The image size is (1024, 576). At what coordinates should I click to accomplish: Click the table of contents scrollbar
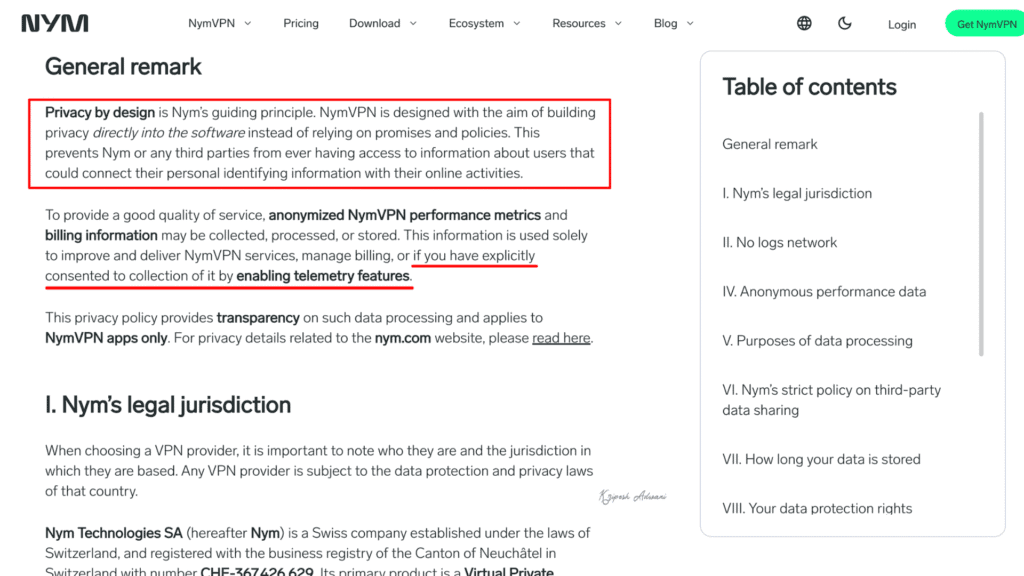click(981, 234)
